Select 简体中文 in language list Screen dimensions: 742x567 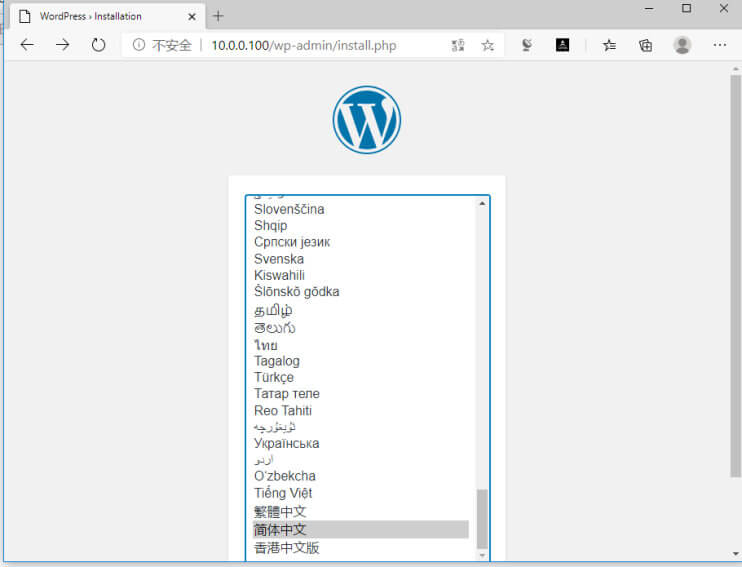coord(361,530)
